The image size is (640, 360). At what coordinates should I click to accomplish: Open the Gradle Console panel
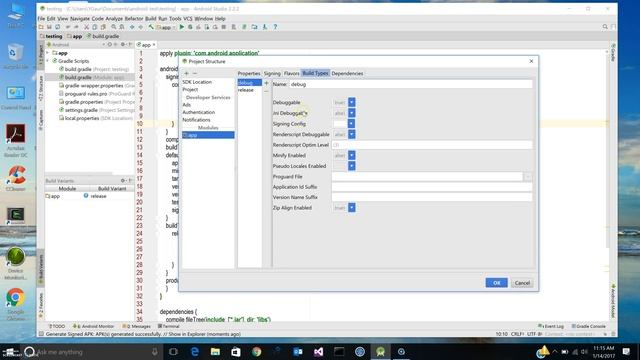tap(589, 326)
